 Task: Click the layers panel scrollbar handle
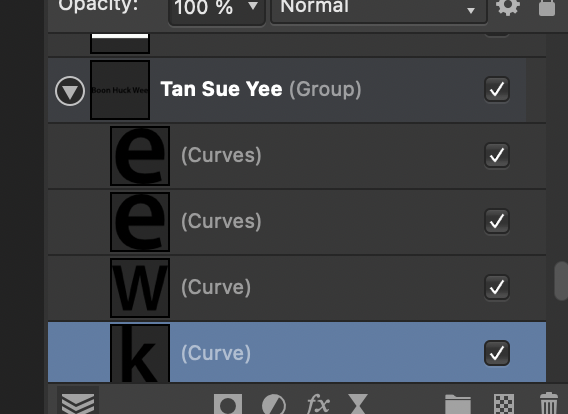(561, 280)
